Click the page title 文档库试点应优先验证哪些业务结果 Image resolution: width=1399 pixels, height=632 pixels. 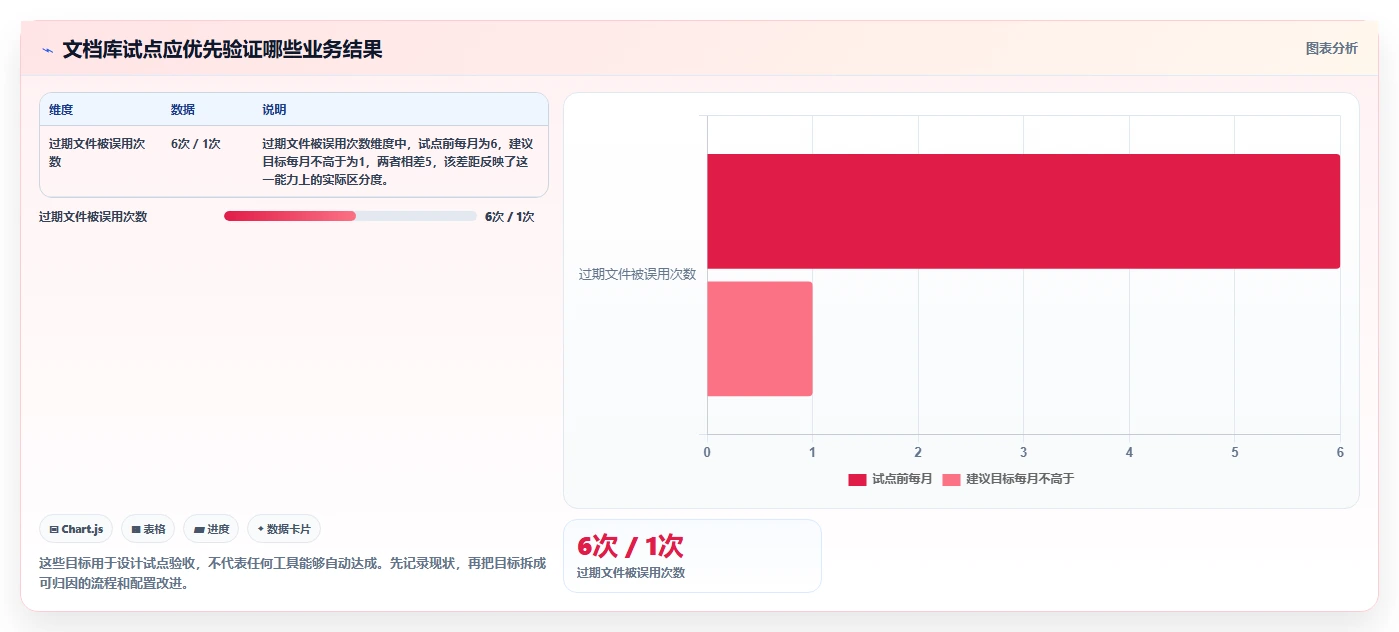[222, 49]
